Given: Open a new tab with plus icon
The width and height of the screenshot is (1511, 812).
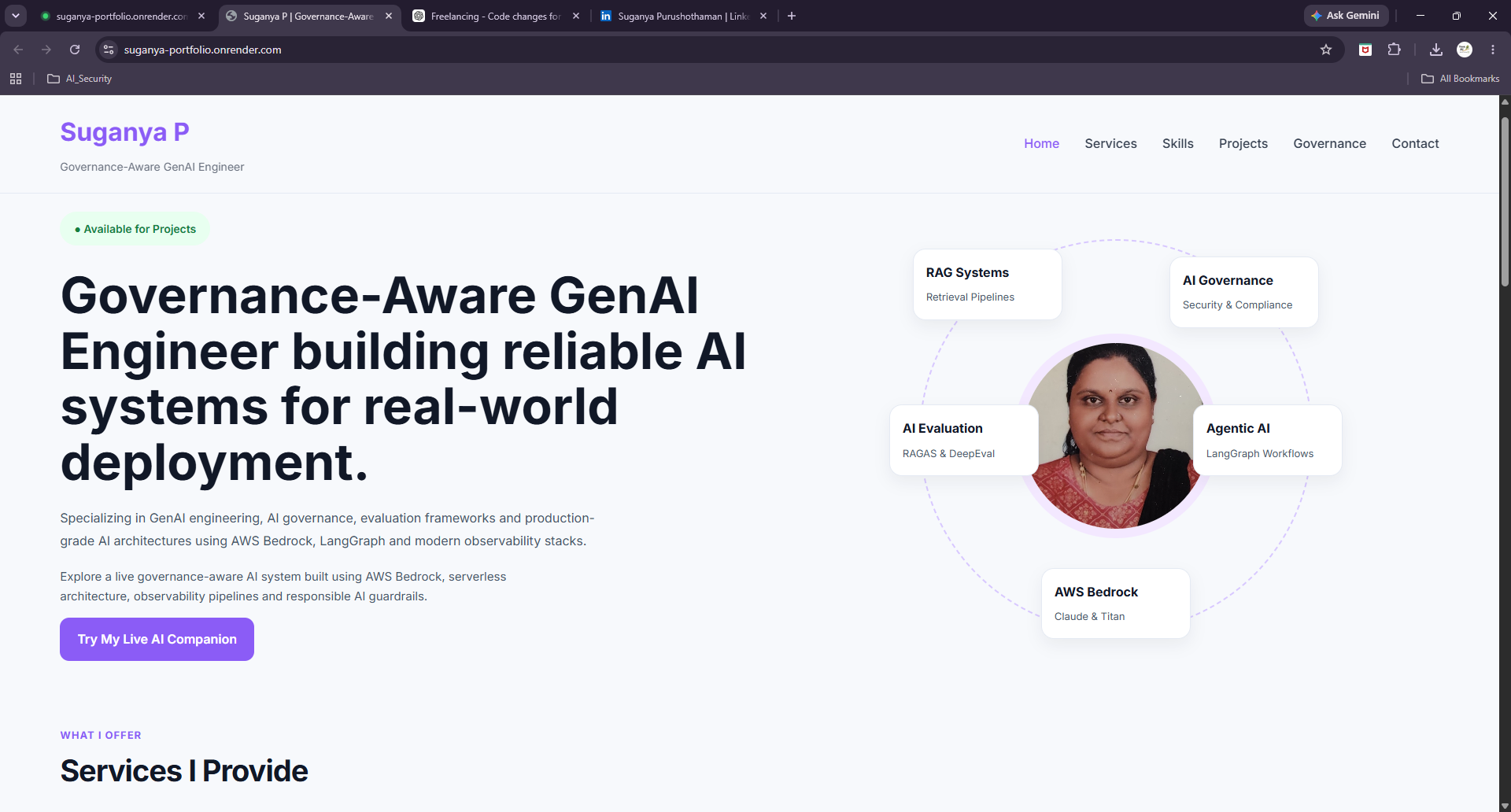Looking at the screenshot, I should pyautogui.click(x=792, y=16).
